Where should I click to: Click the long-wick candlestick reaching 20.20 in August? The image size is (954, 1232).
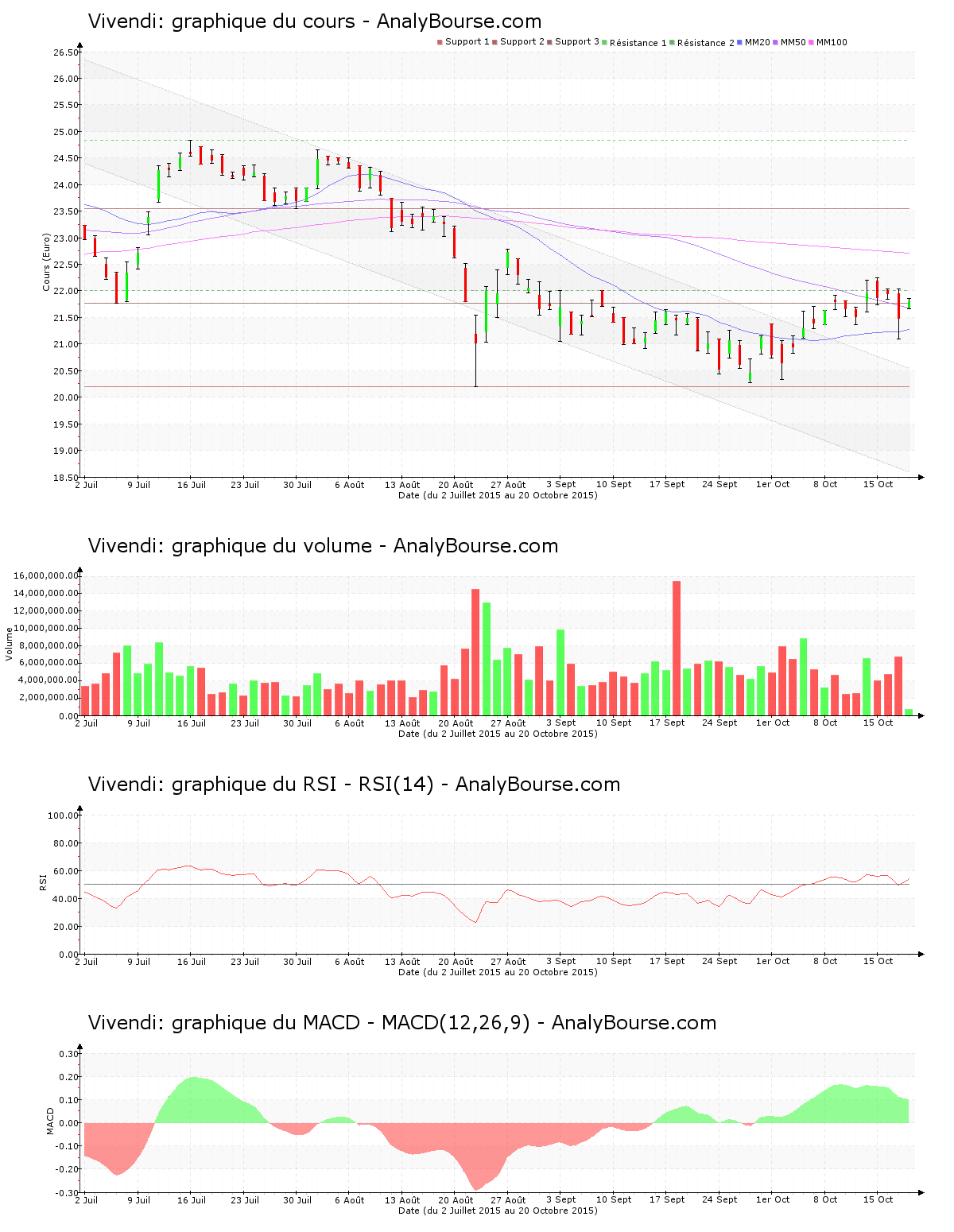475,351
